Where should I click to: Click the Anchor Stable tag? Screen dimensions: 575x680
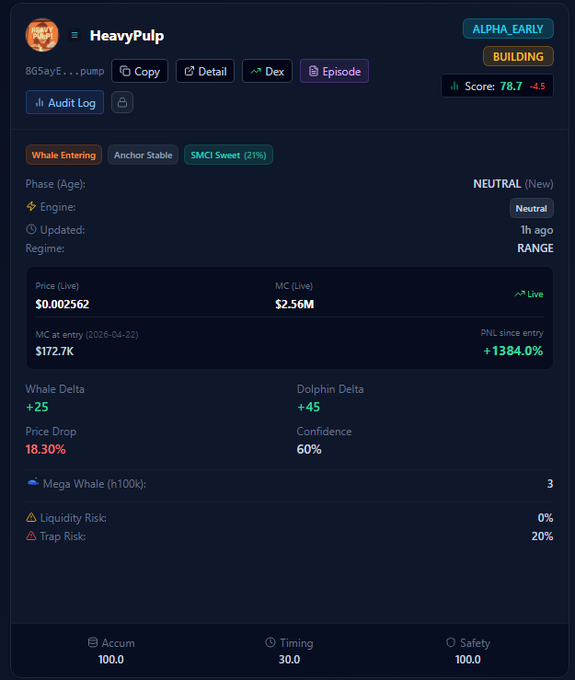[x=143, y=155]
